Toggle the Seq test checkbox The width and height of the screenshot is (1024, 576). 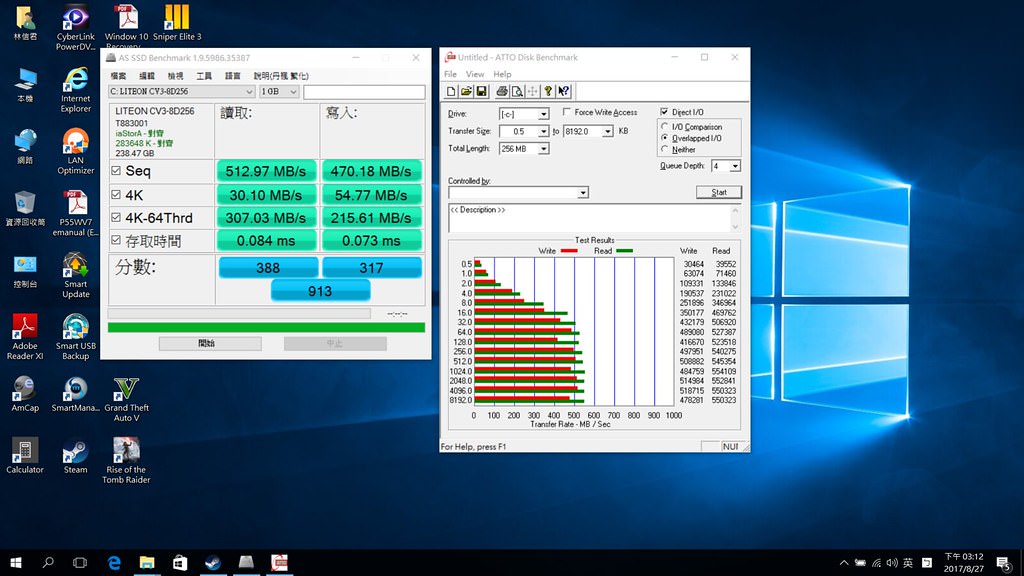coord(116,170)
